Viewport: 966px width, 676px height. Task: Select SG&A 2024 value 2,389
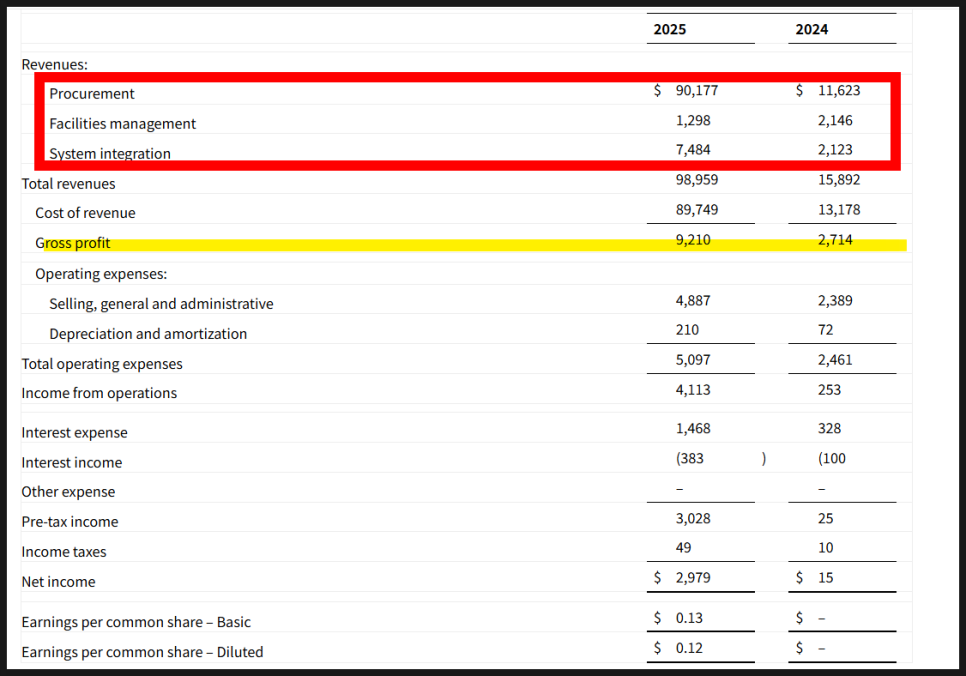click(x=835, y=301)
